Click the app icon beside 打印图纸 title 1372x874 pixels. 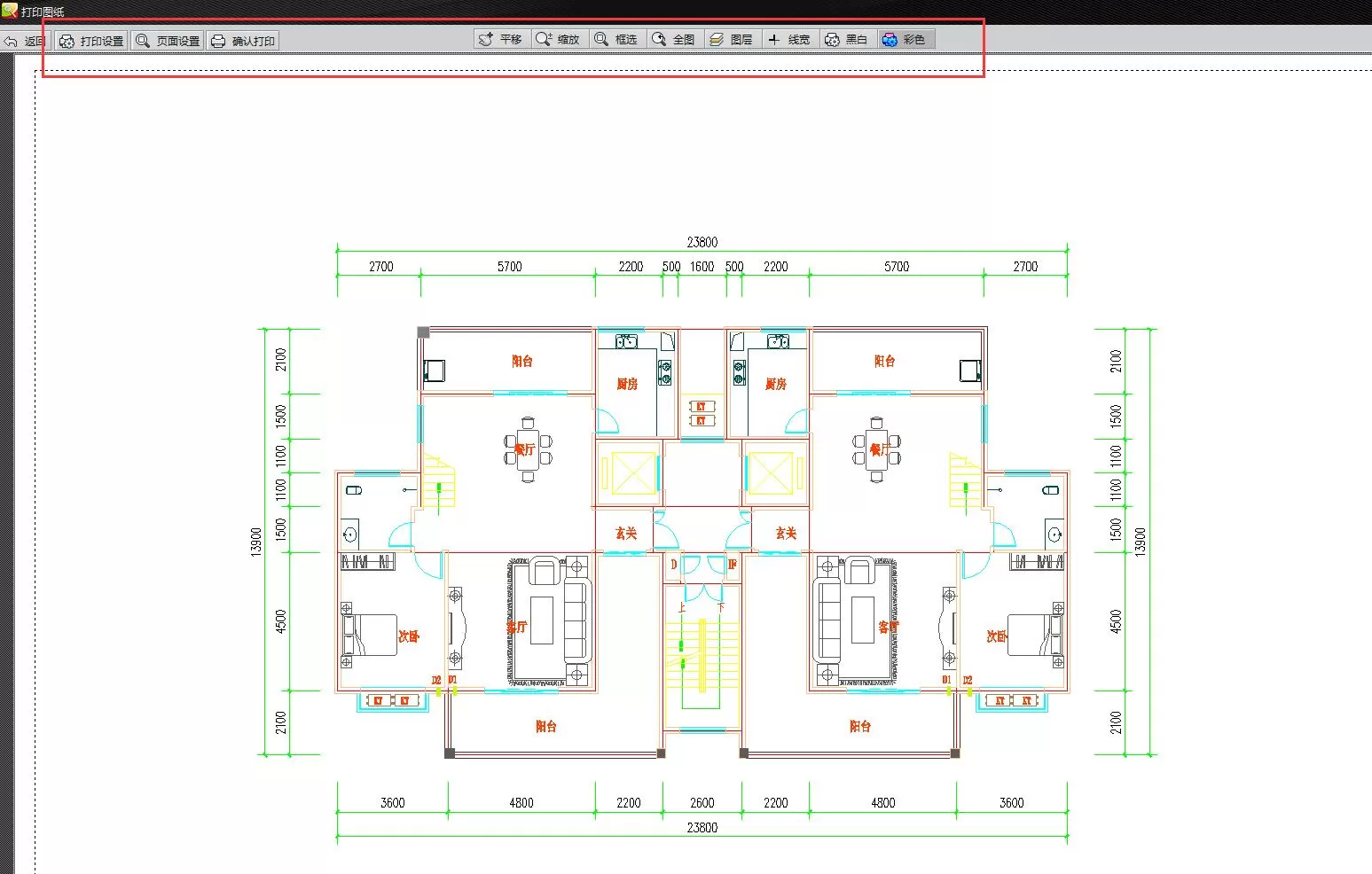pyautogui.click(x=10, y=11)
